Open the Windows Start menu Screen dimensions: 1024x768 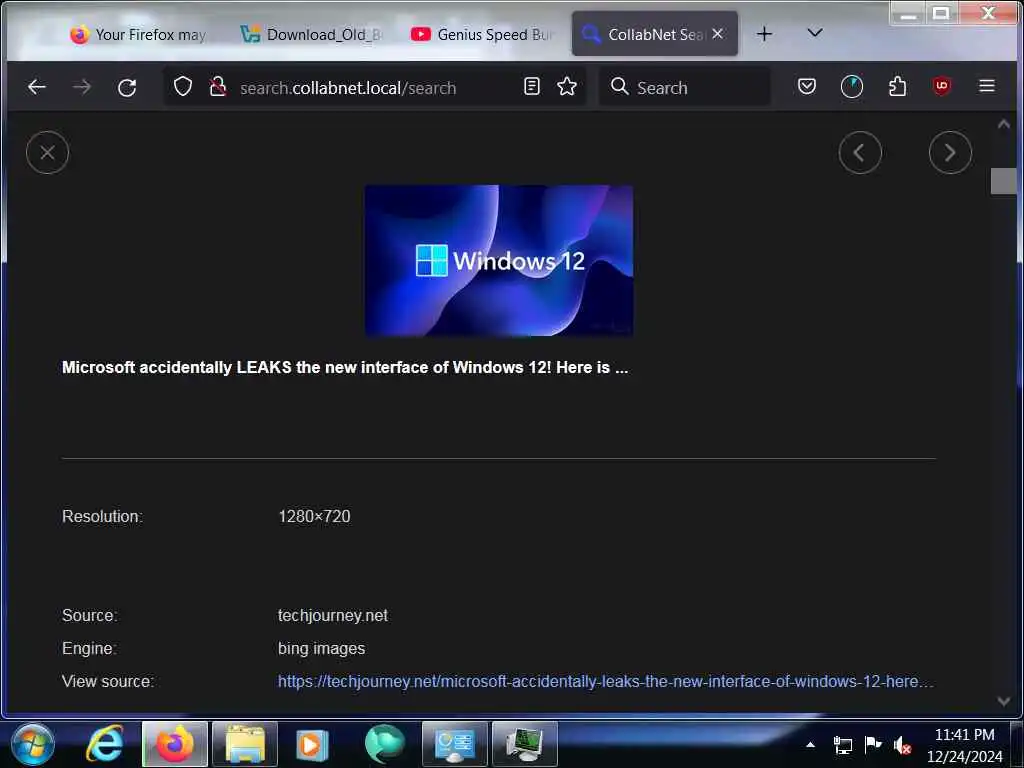(32, 744)
